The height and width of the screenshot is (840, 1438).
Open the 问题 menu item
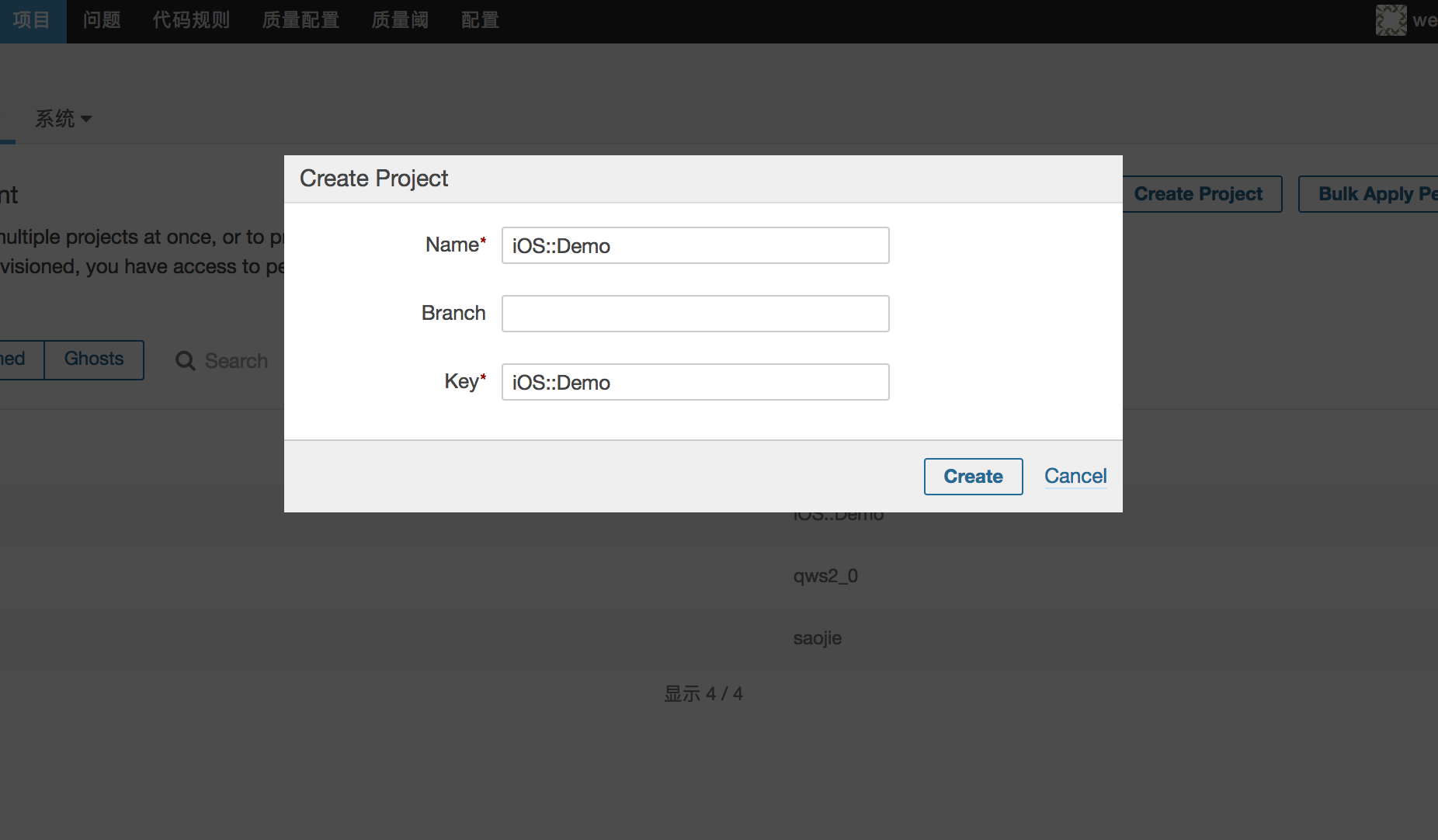(102, 20)
